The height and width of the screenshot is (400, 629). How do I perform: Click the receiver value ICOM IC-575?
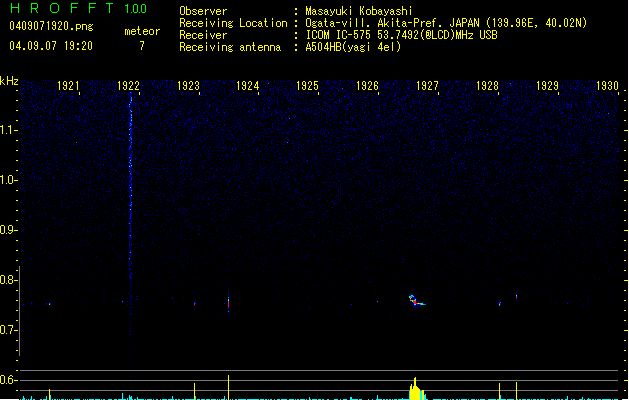pos(339,35)
